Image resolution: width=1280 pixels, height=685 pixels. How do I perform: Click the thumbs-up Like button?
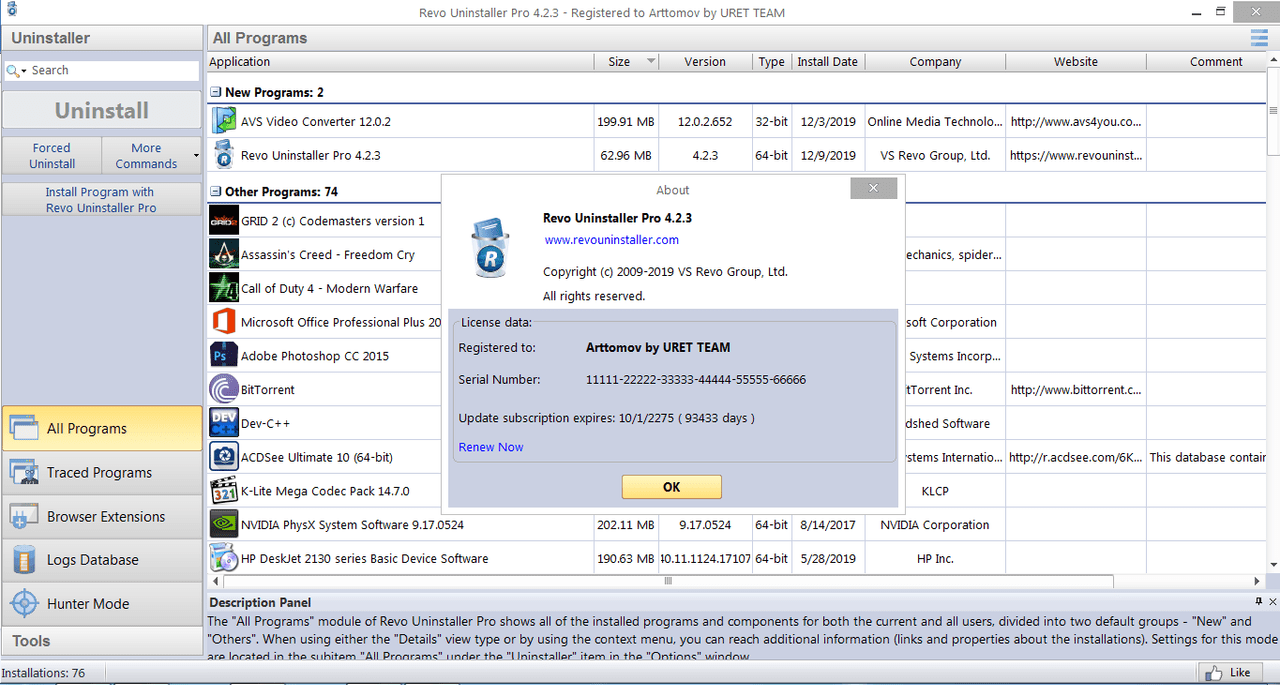(x=1229, y=673)
